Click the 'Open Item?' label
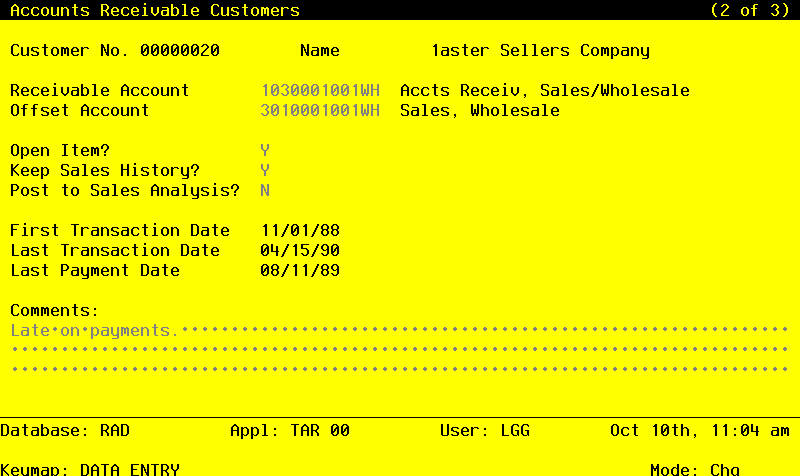Screen dimensions: 800x476 point(60,150)
